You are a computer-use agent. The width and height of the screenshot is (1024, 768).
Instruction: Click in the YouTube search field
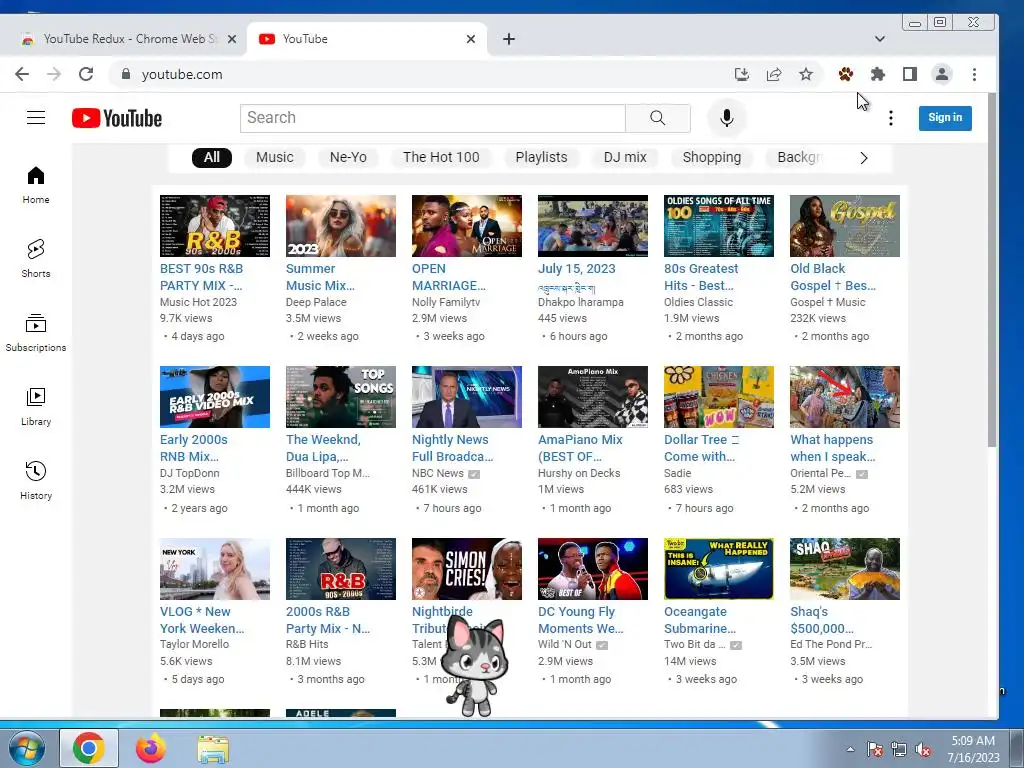pyautogui.click(x=433, y=118)
